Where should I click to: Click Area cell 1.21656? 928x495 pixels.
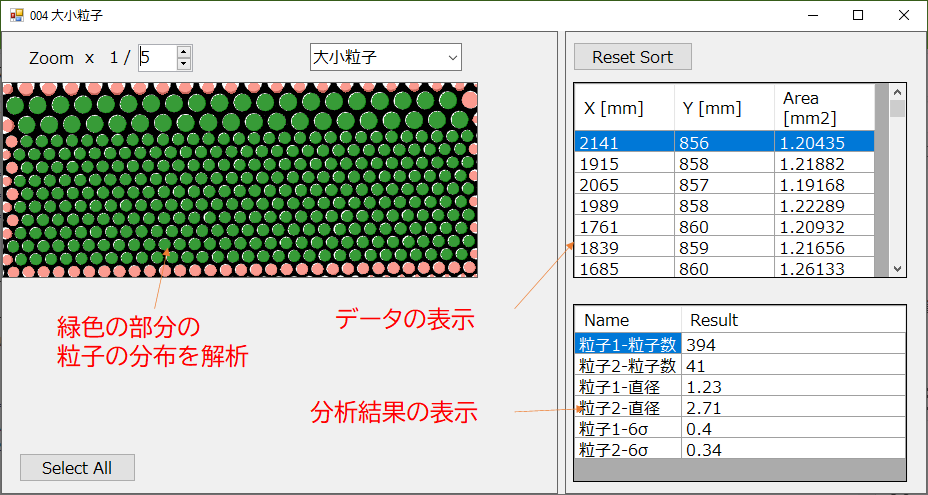[824, 247]
